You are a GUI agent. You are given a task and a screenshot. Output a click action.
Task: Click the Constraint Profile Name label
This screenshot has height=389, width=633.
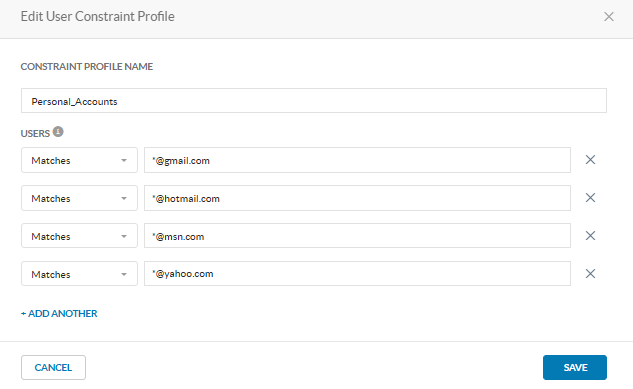[87, 67]
